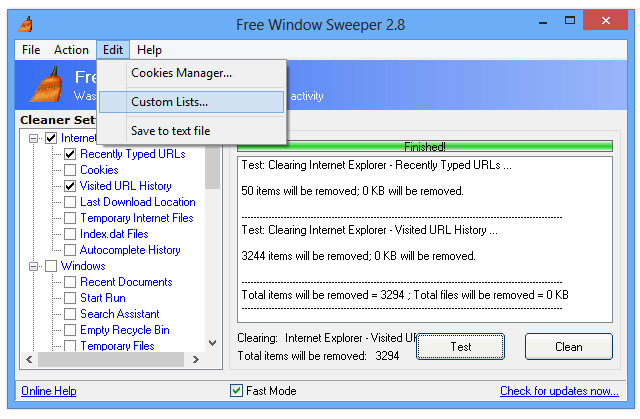Select the Temporary Internet Files label
The height and width of the screenshot is (419, 640).
[x=137, y=218]
